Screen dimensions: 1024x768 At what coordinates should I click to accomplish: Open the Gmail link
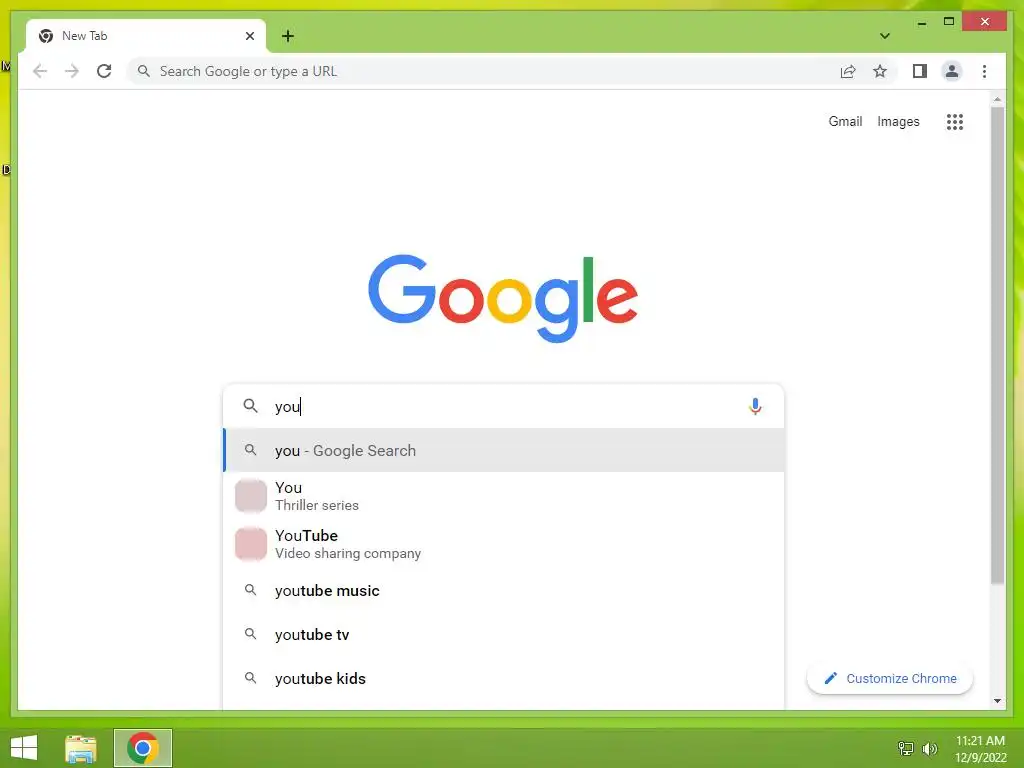tap(845, 121)
